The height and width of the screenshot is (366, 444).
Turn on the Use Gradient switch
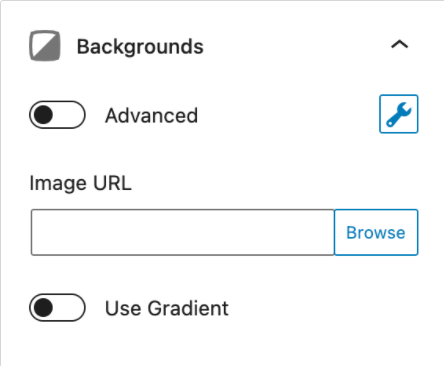tap(57, 307)
